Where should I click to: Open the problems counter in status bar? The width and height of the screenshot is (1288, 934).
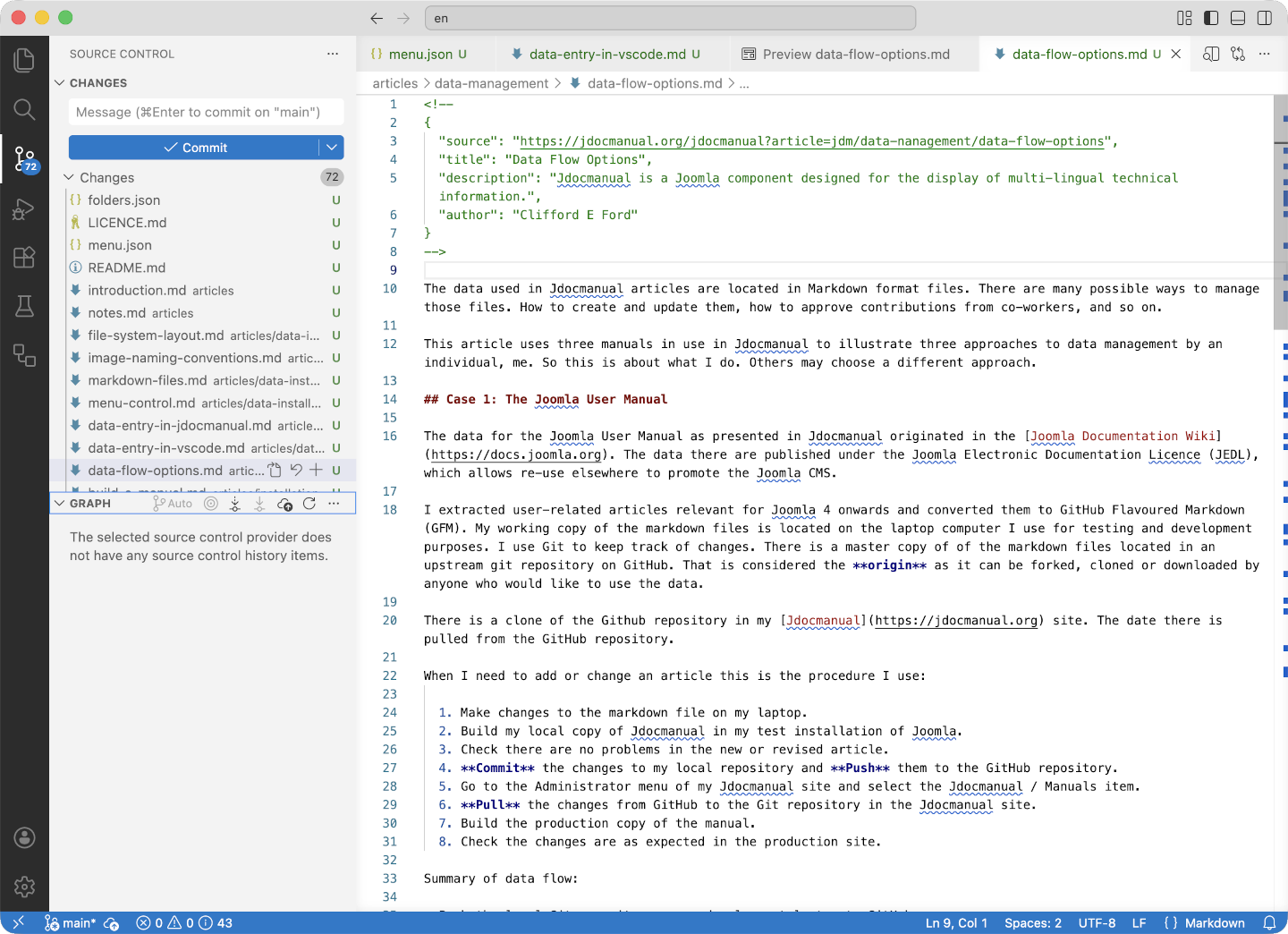(x=184, y=923)
